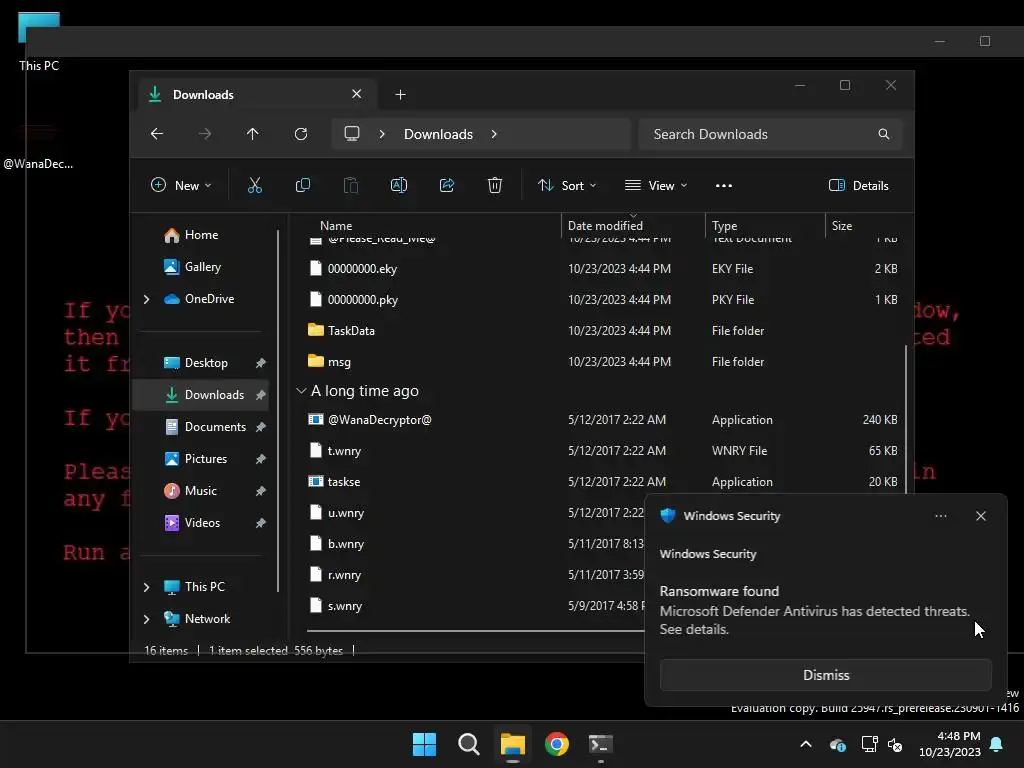
Task: Open Videos in quick access
Action: (x=200, y=523)
